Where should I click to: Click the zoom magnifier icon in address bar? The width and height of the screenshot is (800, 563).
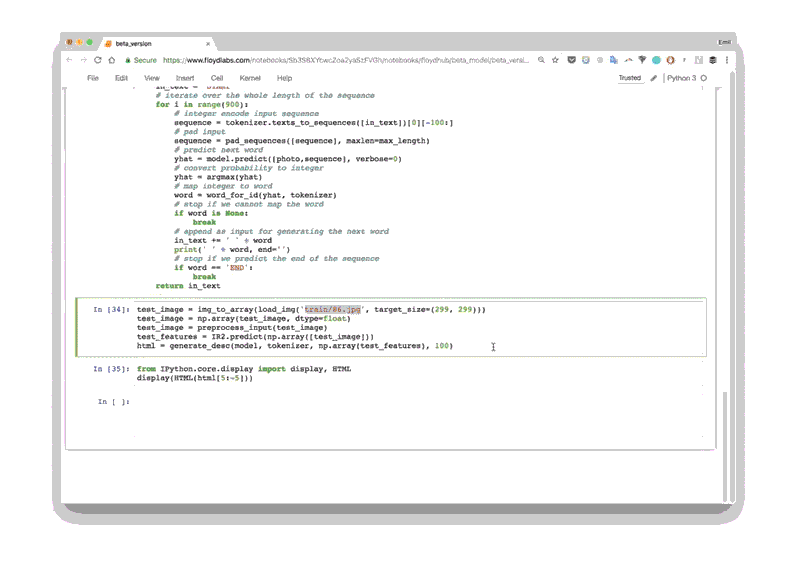pos(541,60)
